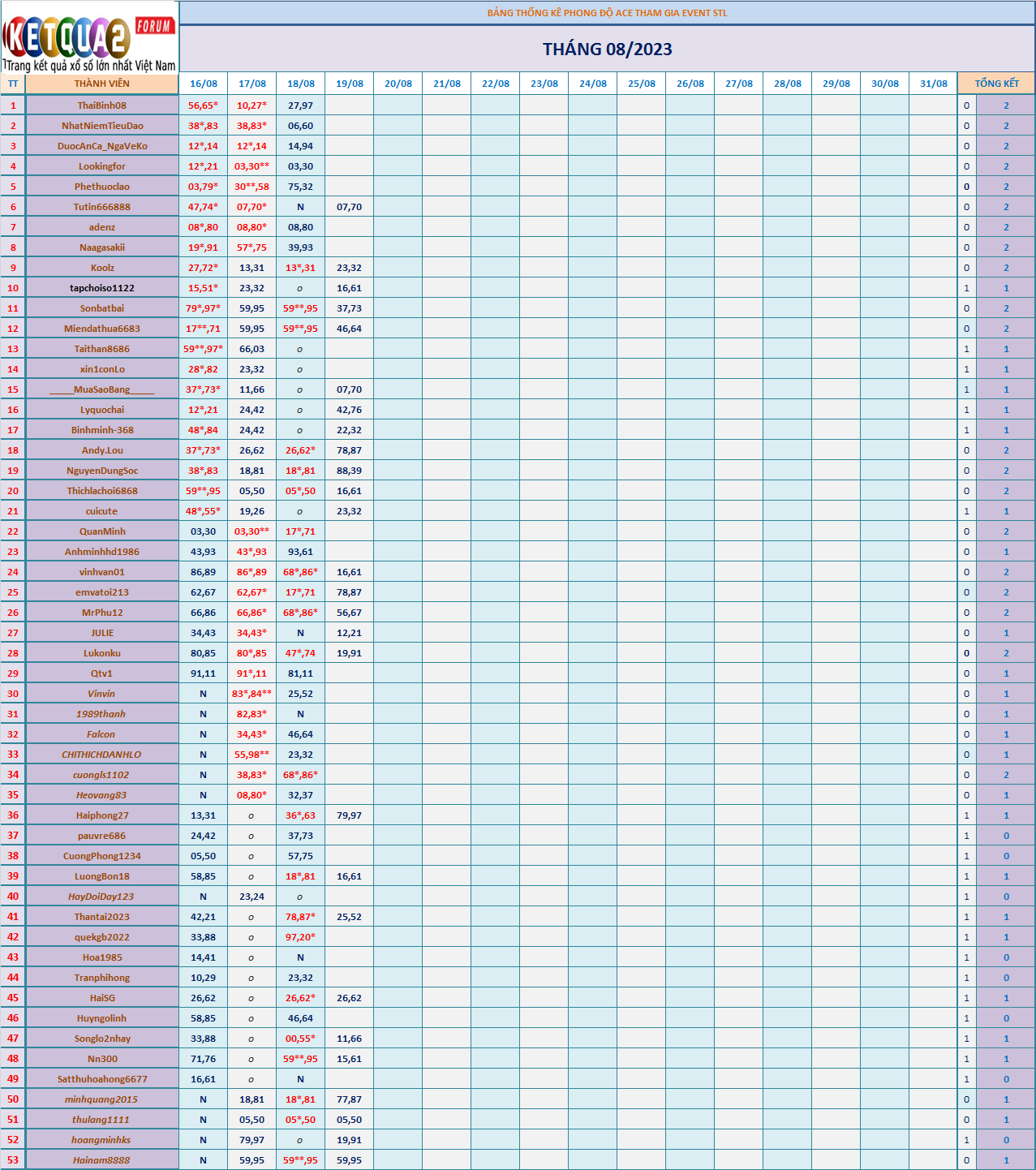The width and height of the screenshot is (1036, 1170).
Task: Select member name DuocAnCa_NgaVeKo
Action: pyautogui.click(x=102, y=146)
